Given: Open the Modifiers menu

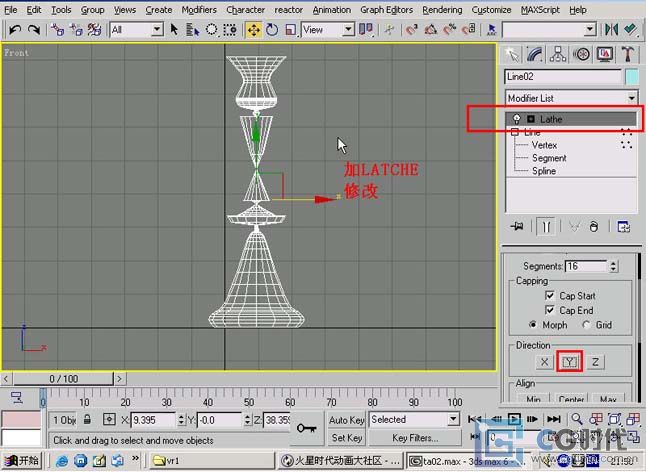Looking at the screenshot, I should pos(199,9).
